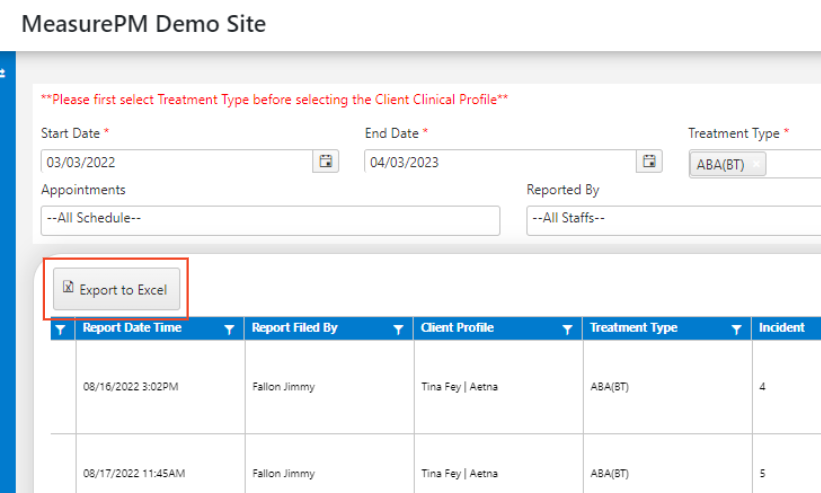The width and height of the screenshot is (821, 493).
Task: Click Tina Fey | Aetna in 08/16/2022 row
Action: tap(460, 387)
